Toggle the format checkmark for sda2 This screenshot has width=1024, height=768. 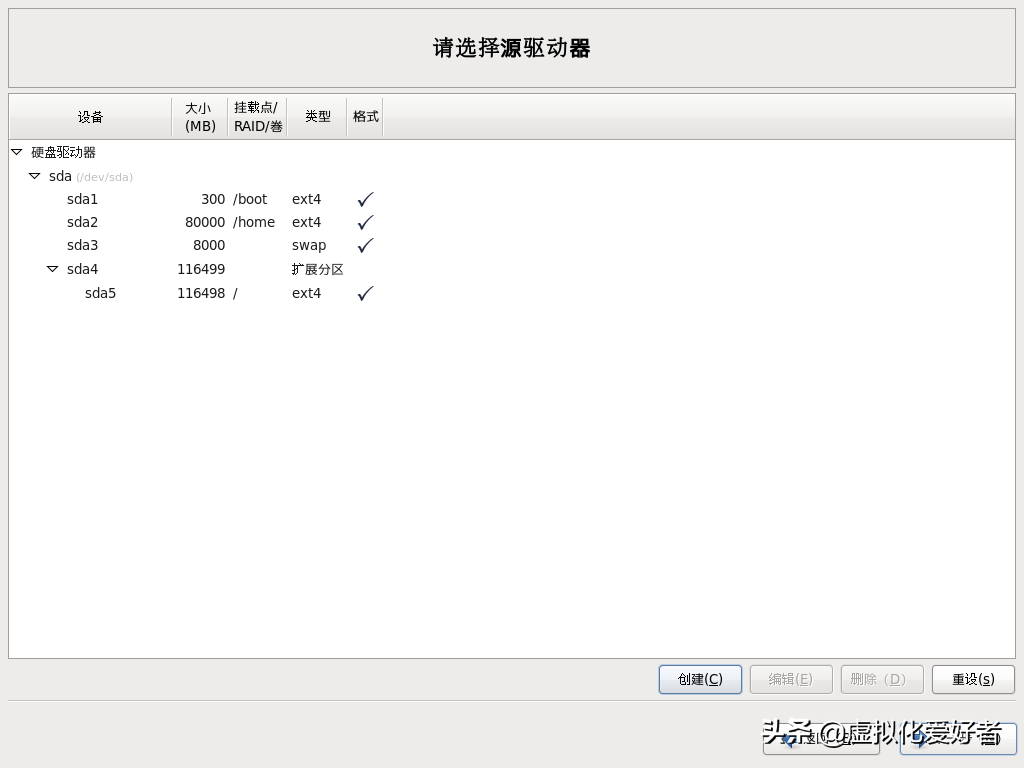(365, 222)
